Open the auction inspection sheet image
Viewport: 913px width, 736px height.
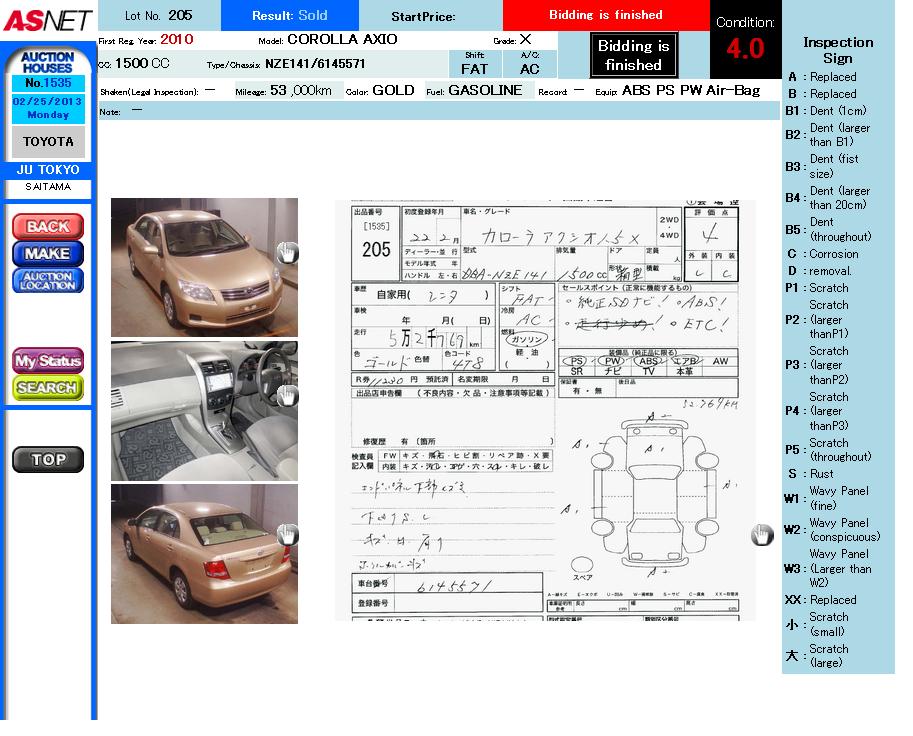pos(545,410)
